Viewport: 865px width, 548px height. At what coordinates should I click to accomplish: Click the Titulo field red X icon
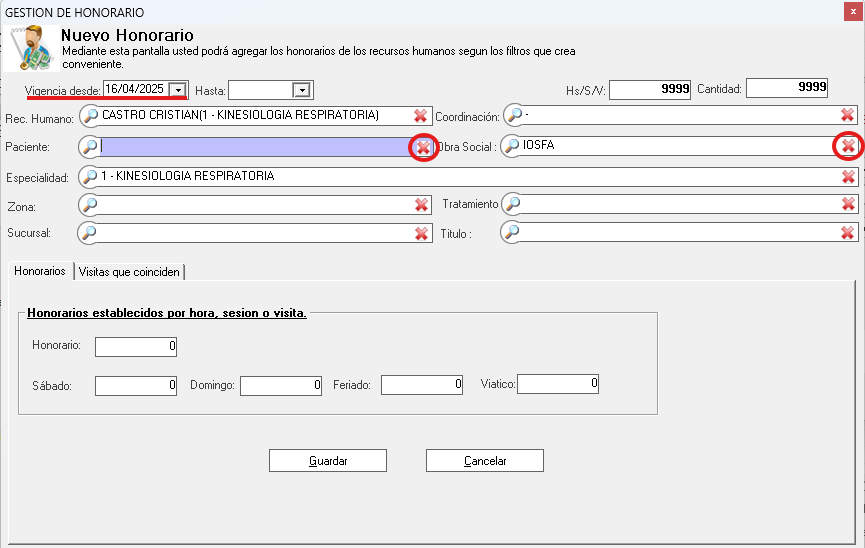848,233
